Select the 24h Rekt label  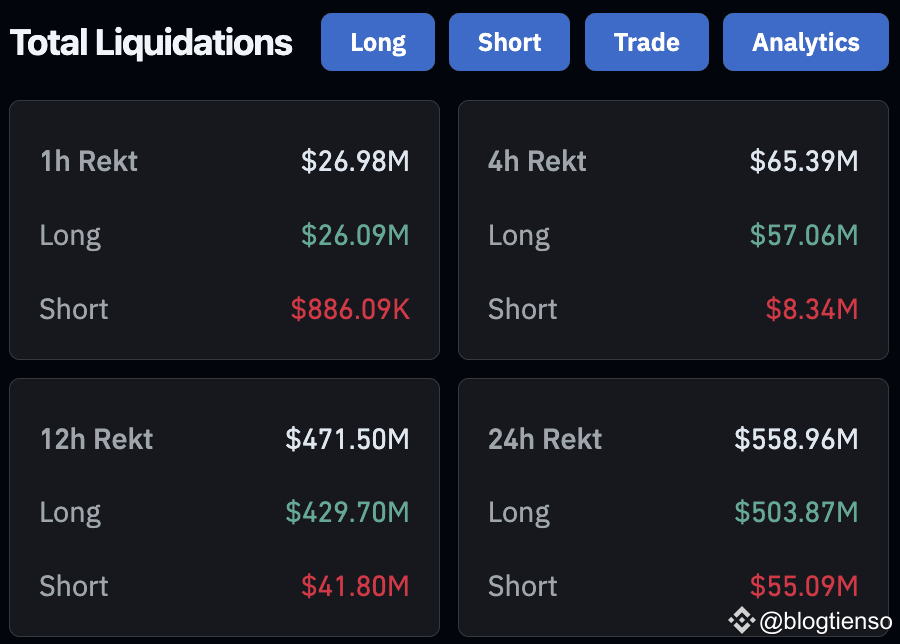(545, 439)
